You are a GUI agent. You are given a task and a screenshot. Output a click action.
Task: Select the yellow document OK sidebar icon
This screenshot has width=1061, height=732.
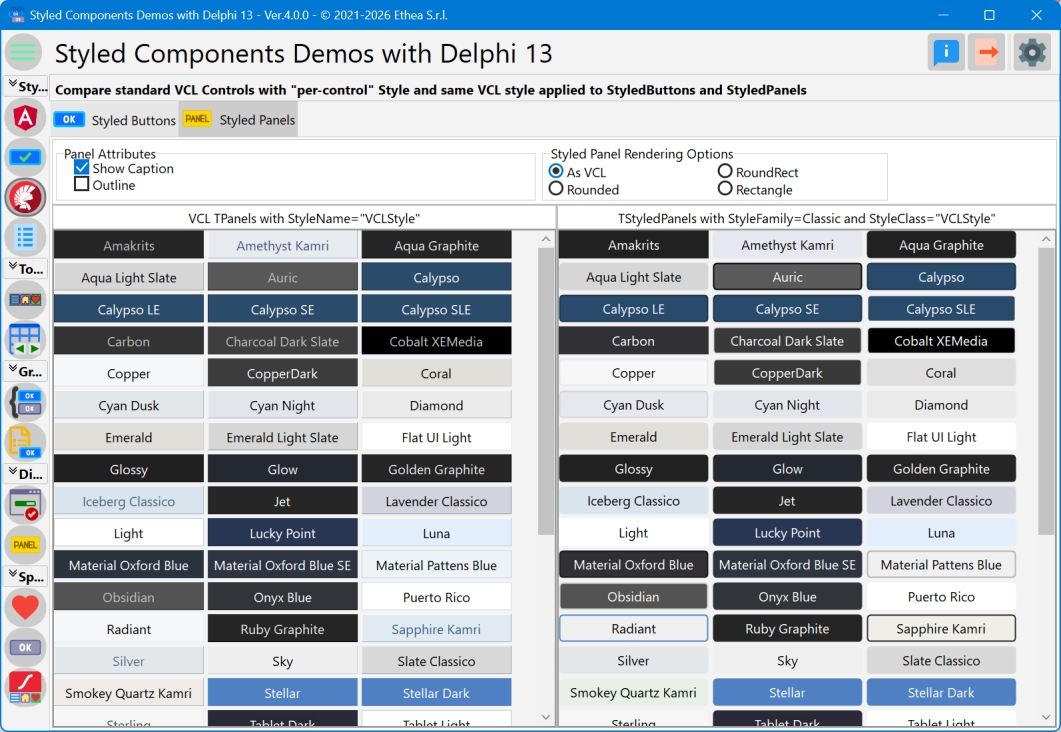[x=25, y=442]
